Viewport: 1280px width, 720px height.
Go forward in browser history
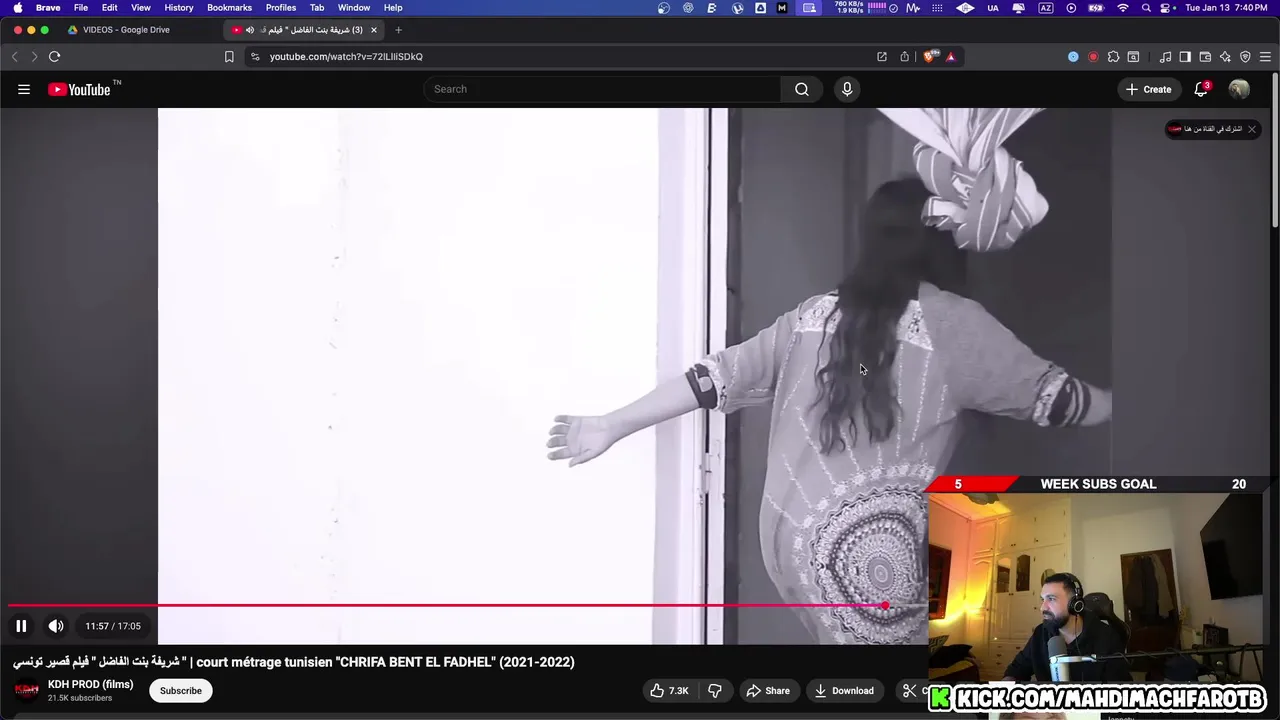pyautogui.click(x=34, y=57)
